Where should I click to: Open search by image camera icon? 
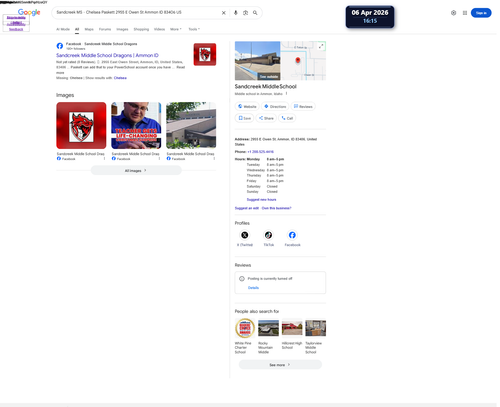point(245,13)
